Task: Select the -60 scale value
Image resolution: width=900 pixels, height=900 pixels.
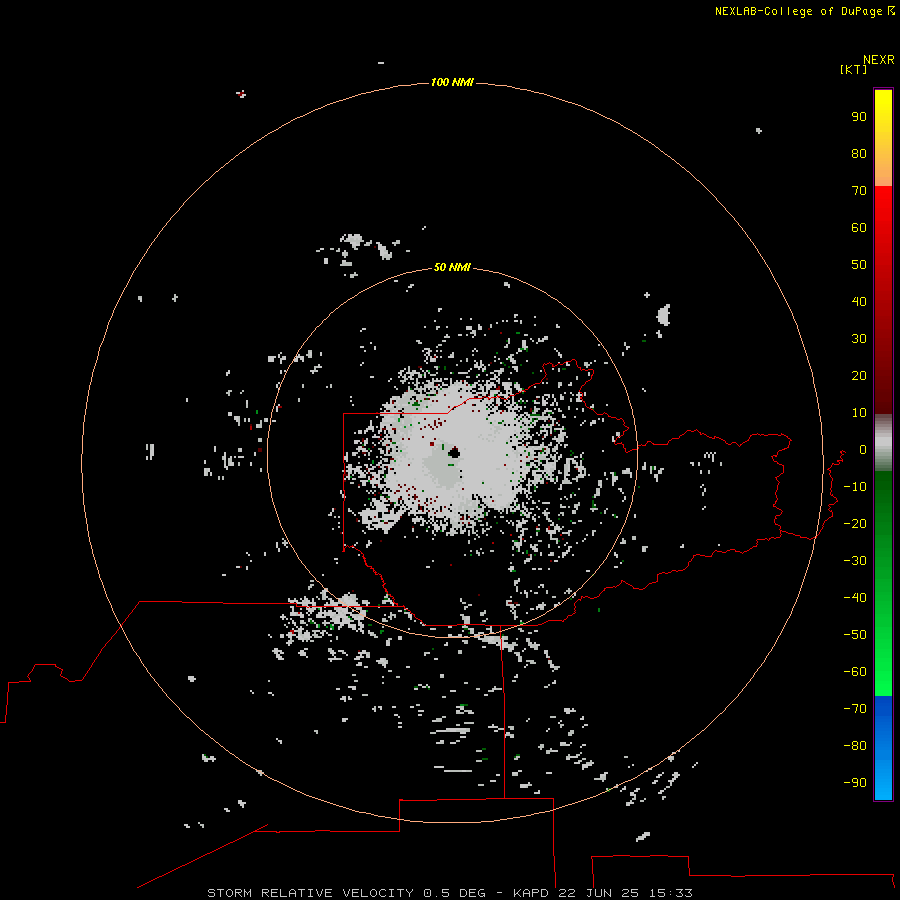Action: tap(855, 672)
